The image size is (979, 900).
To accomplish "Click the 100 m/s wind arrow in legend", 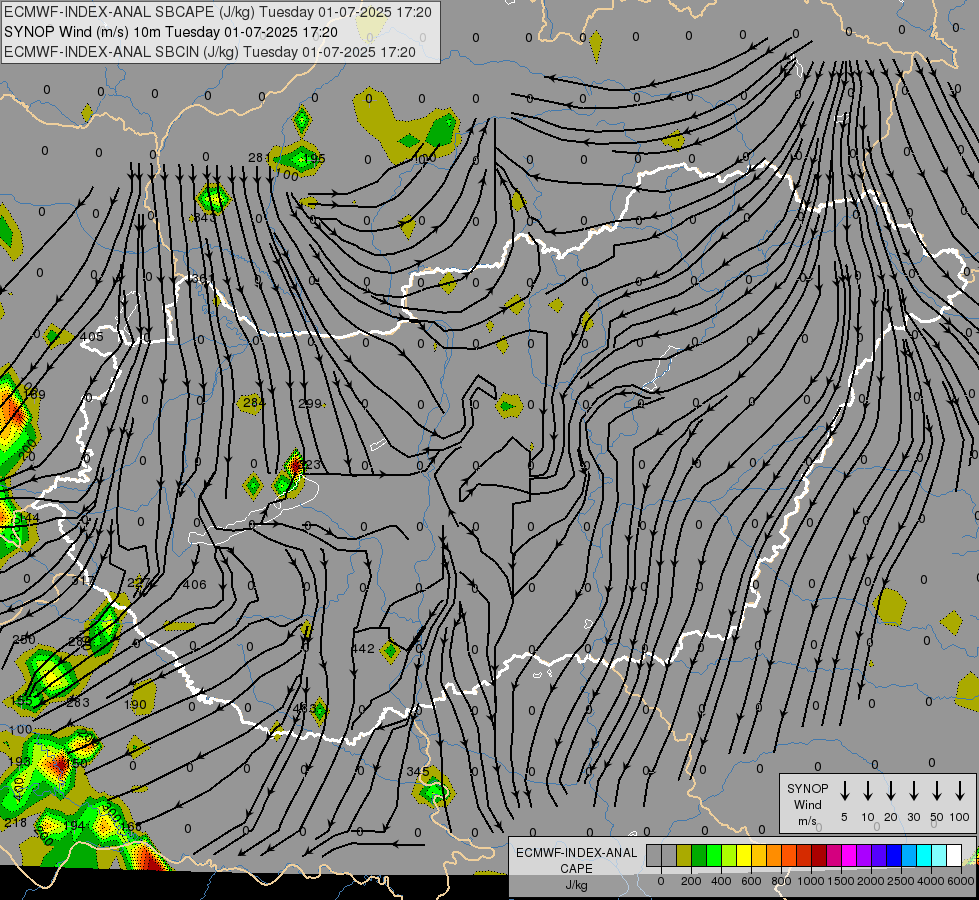I will tap(960, 790).
